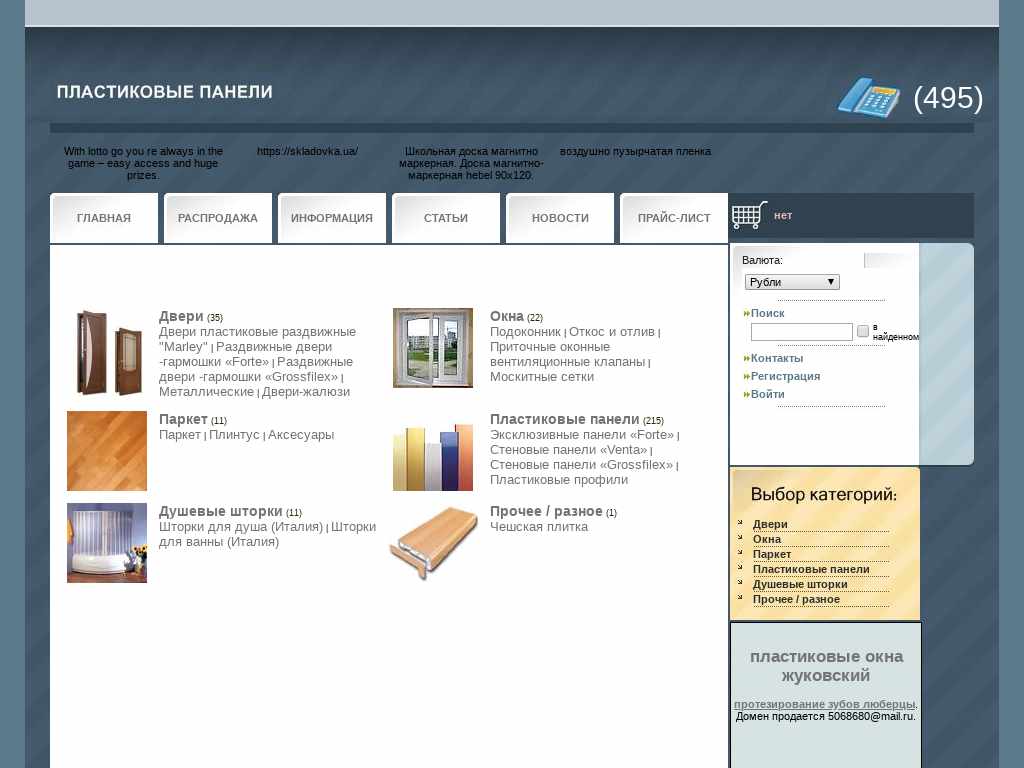Open the Прочее / разное windowsill image
The width and height of the screenshot is (1024, 768).
[x=432, y=543]
